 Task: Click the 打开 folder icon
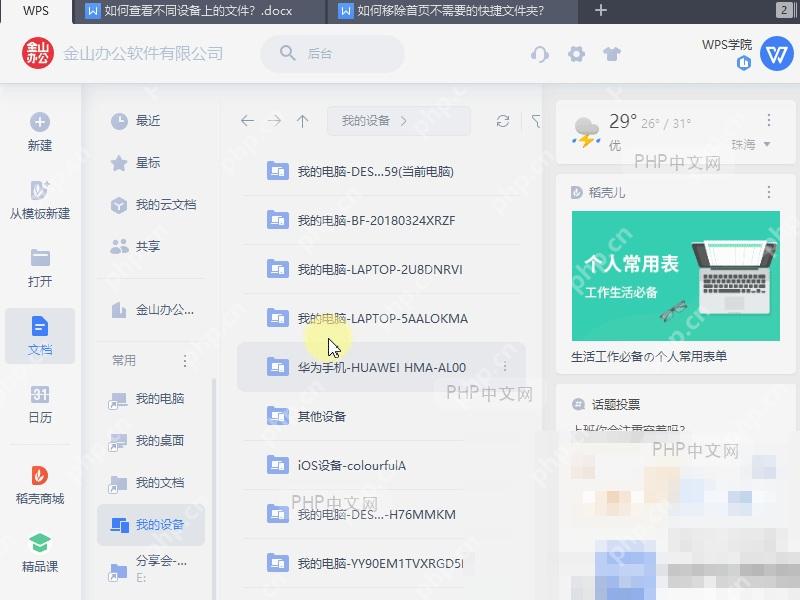tap(40, 258)
